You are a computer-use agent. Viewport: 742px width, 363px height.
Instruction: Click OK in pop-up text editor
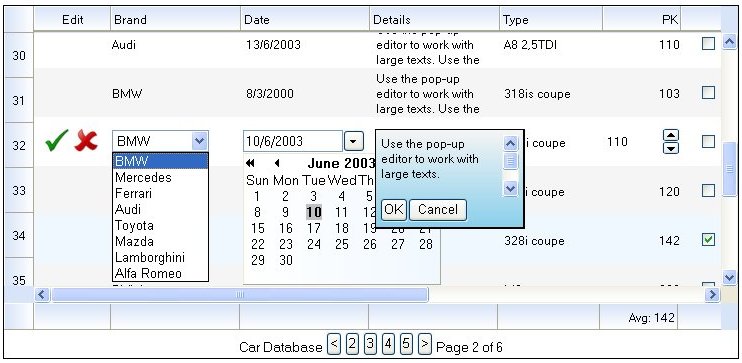pyautogui.click(x=394, y=210)
